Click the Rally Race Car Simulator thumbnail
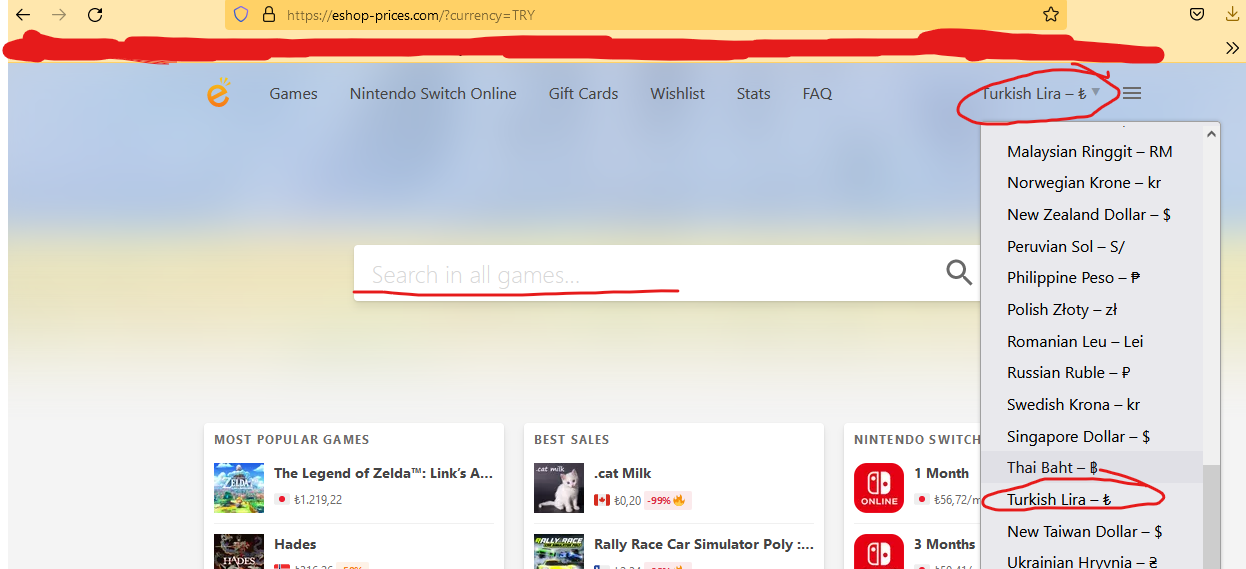 (x=559, y=552)
